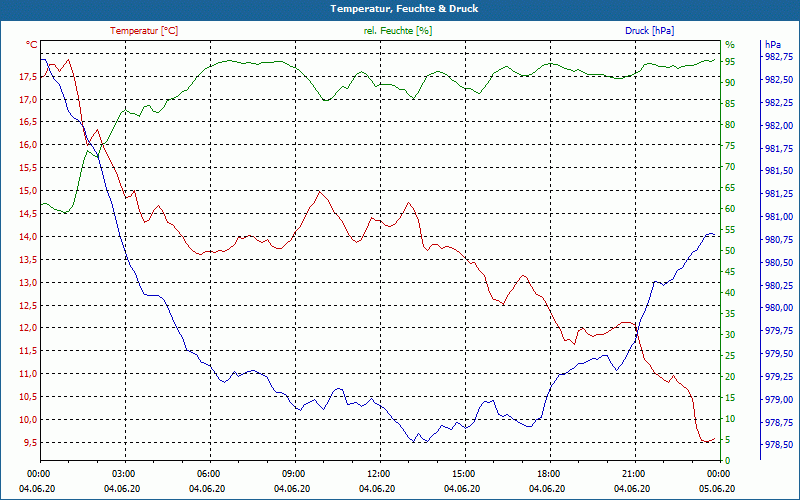The width and height of the screenshot is (800, 500).
Task: Click the 45 tick on green humidity axis
Action: pyautogui.click(x=730, y=272)
